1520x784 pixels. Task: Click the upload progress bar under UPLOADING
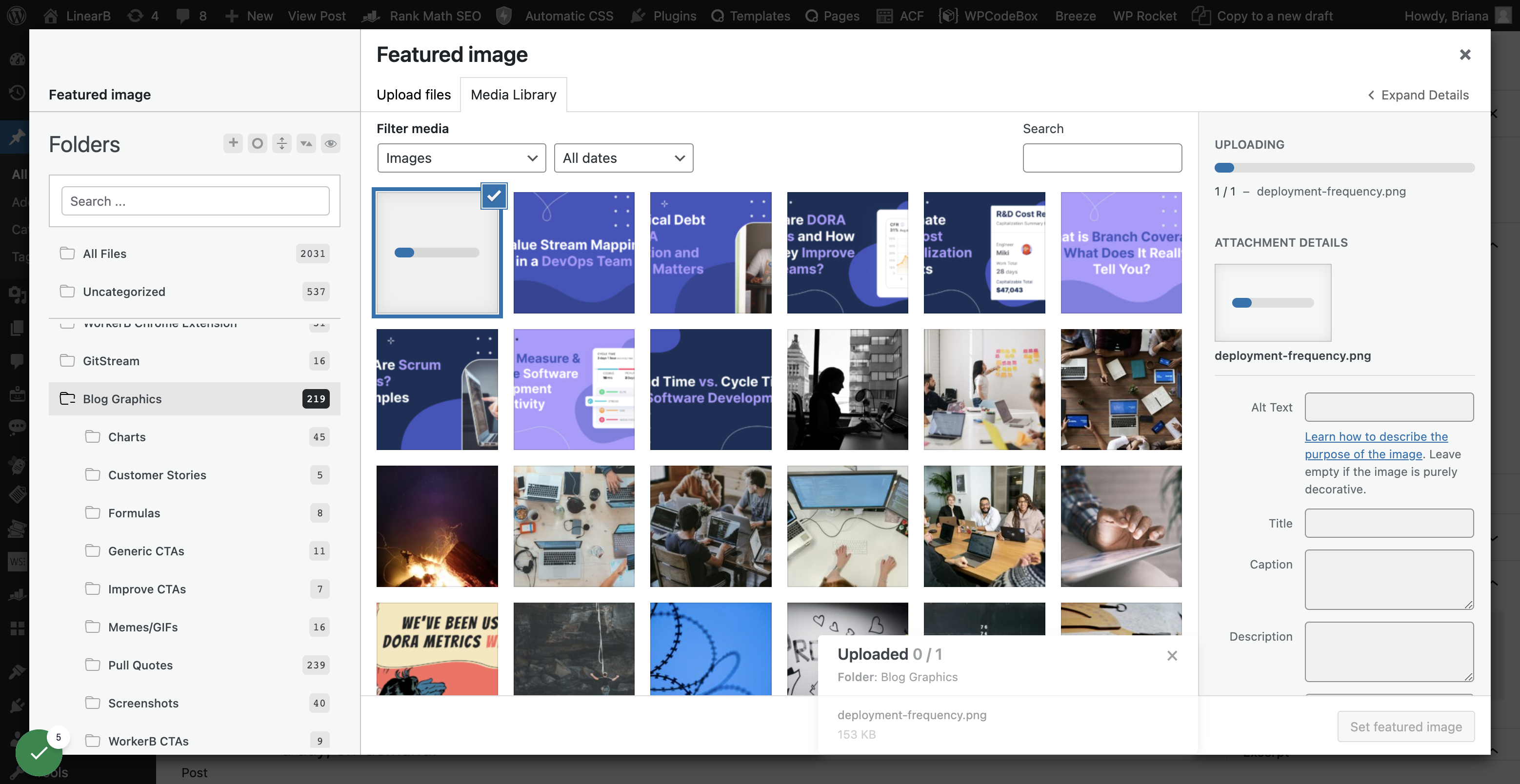1344,168
